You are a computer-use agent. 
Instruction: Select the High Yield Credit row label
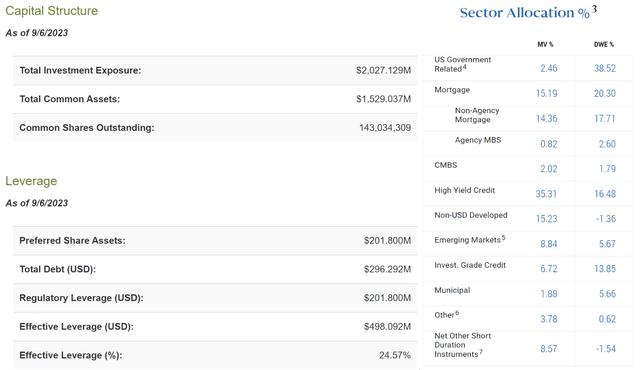point(464,190)
